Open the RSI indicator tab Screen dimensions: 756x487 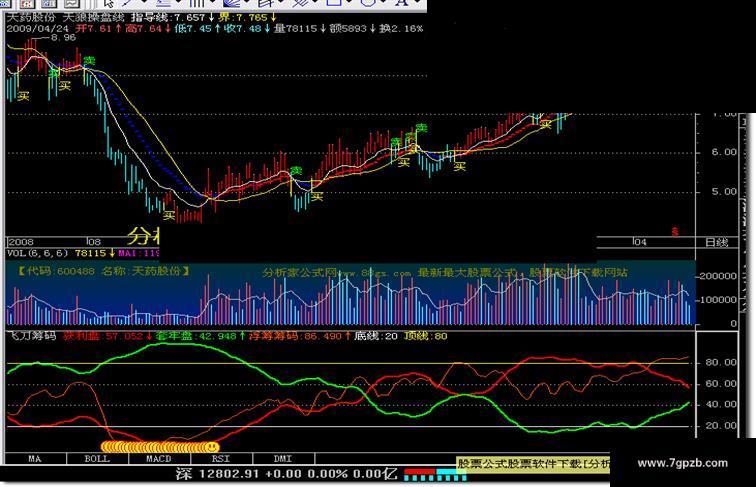pos(221,459)
